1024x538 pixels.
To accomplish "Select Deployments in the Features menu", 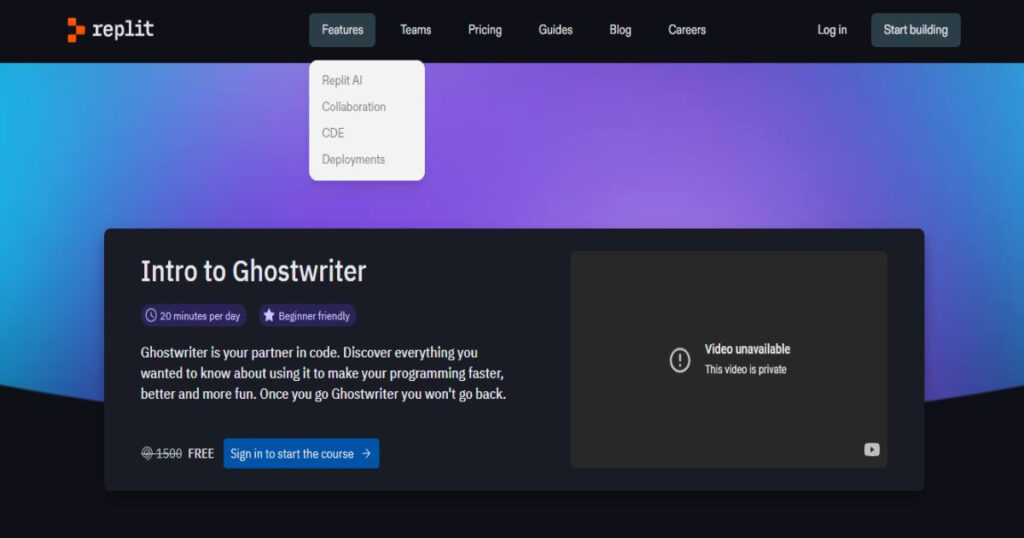I will [x=353, y=160].
